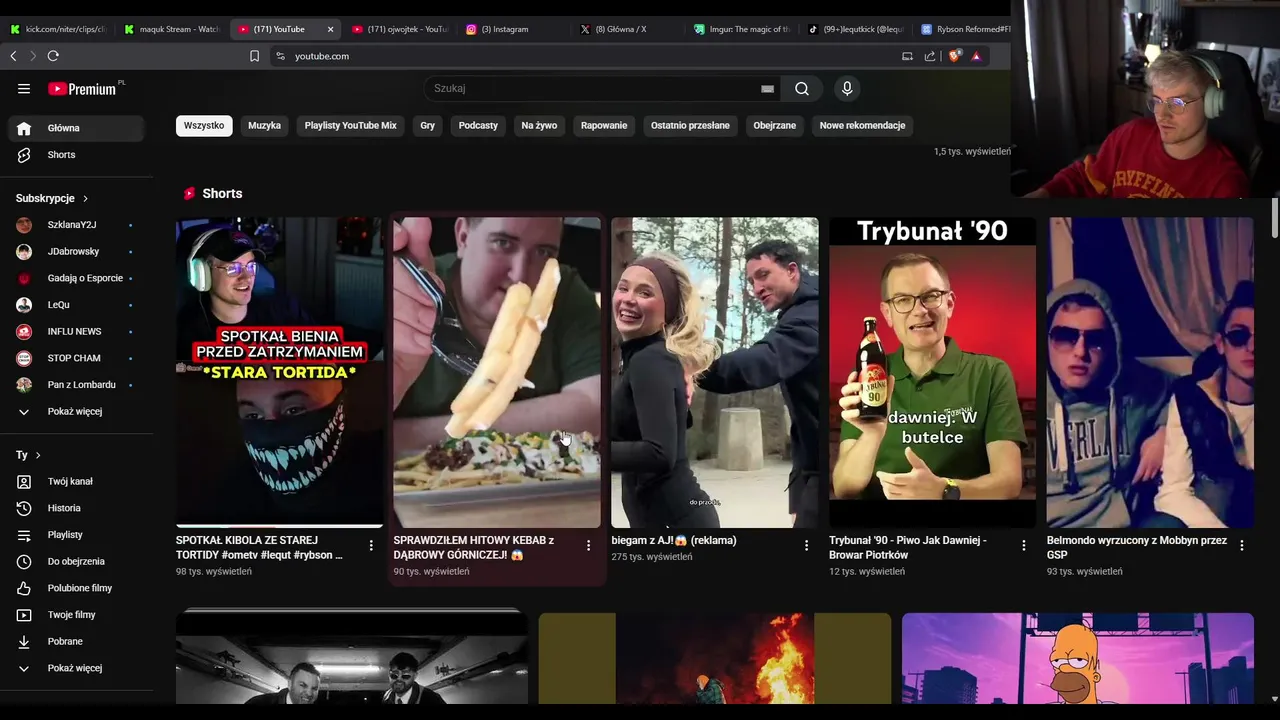This screenshot has width=1280, height=720.
Task: Open INFLU NEWS subscription channel
Action: [x=77, y=332]
